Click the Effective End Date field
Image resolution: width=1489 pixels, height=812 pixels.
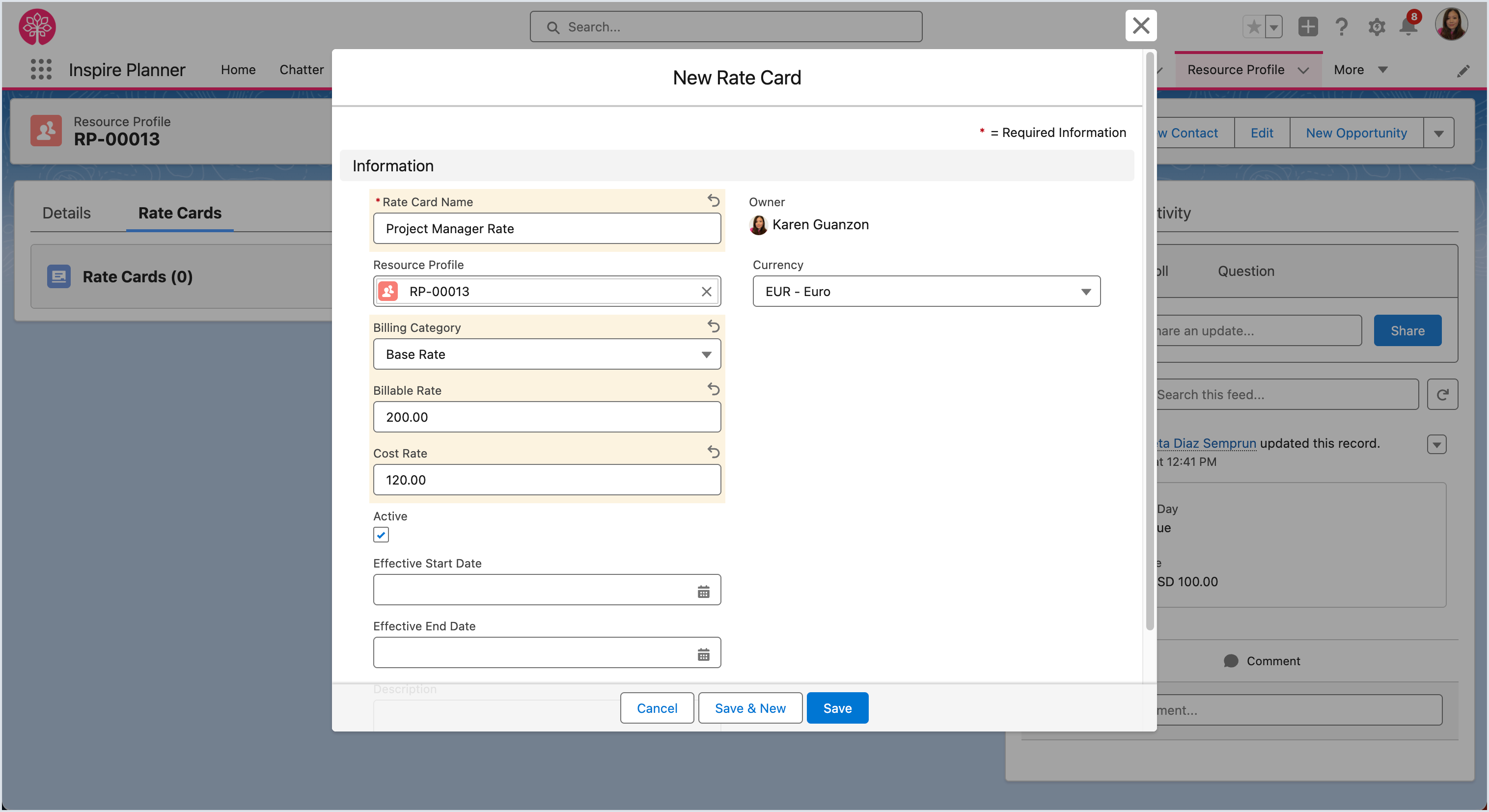point(547,652)
